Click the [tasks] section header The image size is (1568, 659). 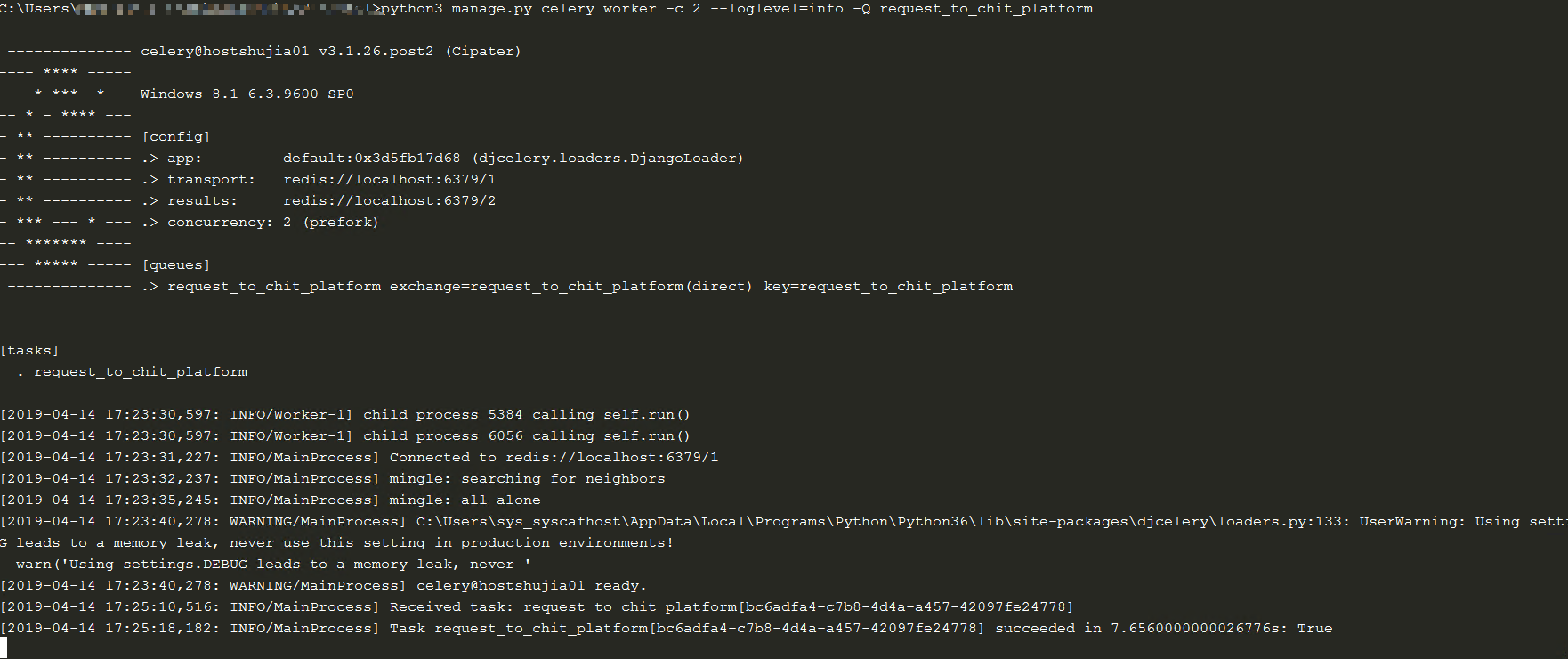[x=29, y=351]
